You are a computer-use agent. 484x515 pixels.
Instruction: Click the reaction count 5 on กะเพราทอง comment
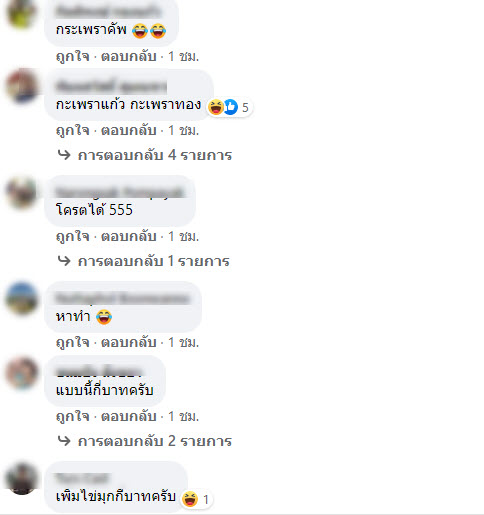245,107
